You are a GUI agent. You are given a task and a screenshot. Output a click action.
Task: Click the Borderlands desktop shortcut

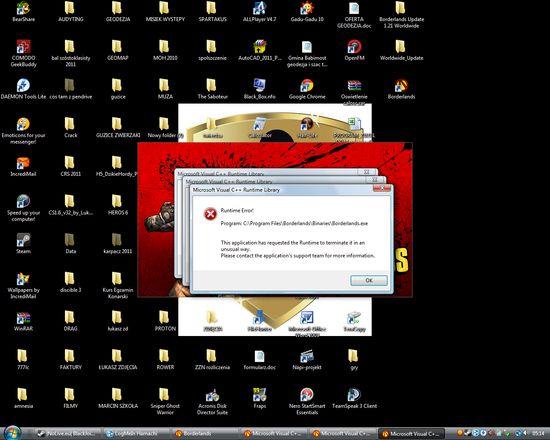[401, 89]
